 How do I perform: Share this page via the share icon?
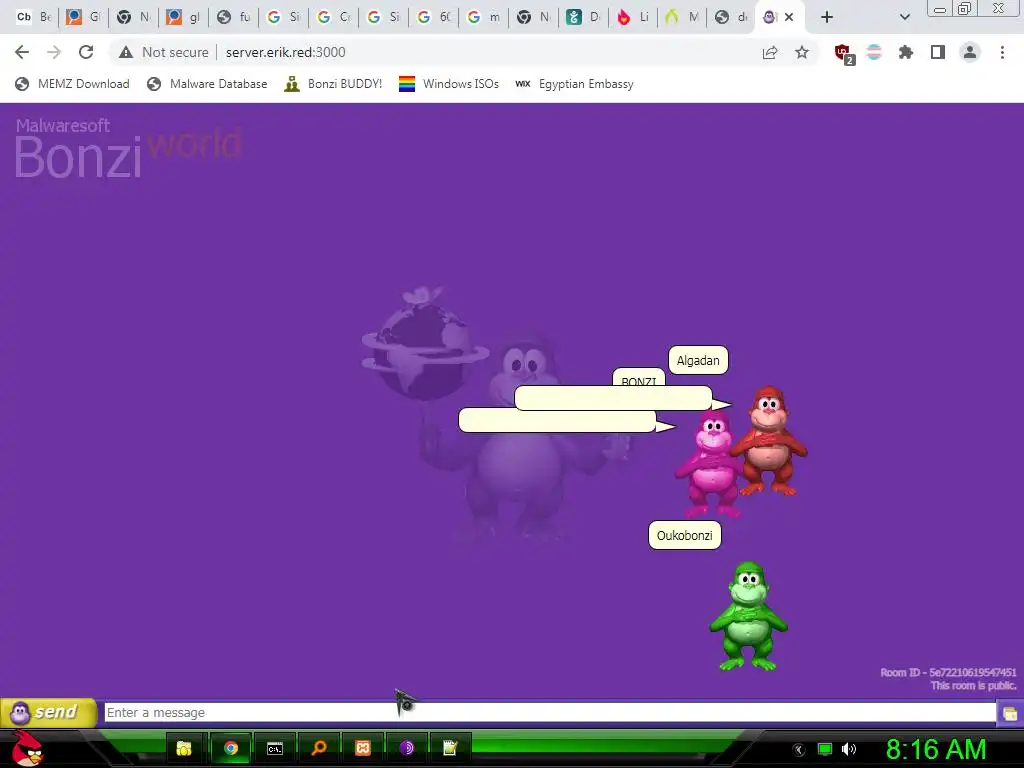coord(770,52)
